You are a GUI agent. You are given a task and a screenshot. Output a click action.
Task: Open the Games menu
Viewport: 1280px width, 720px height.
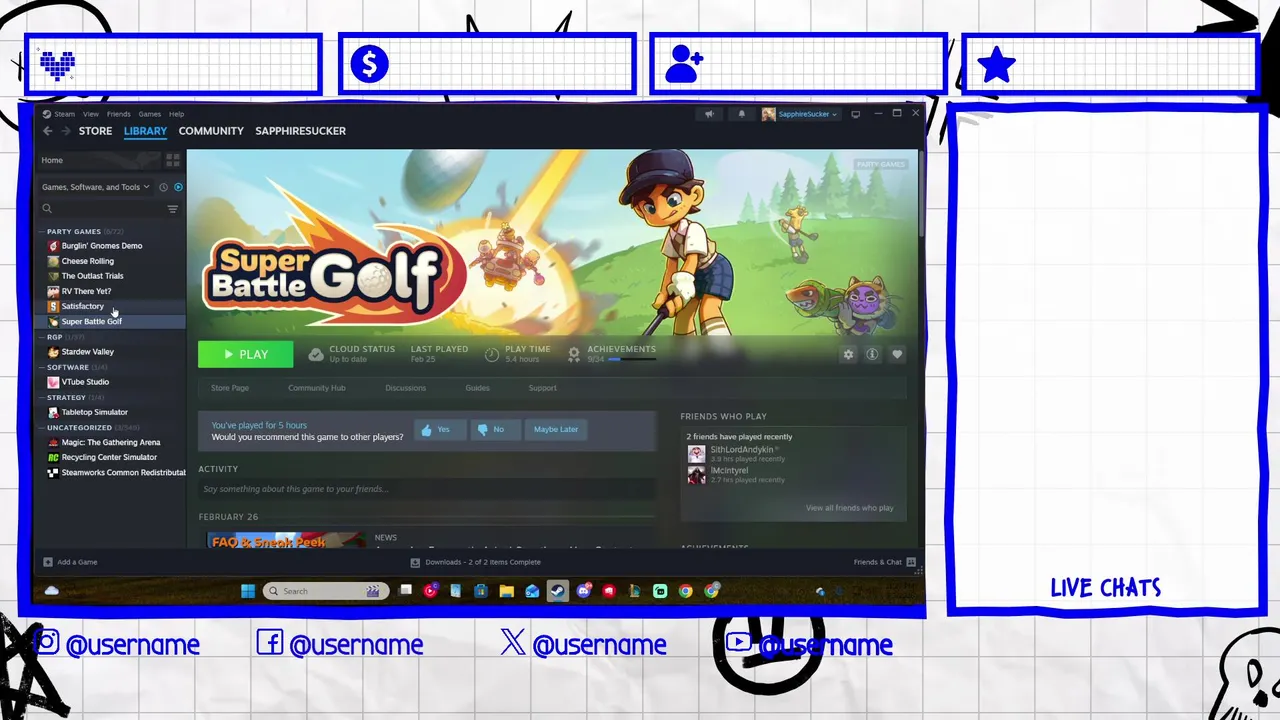tap(149, 114)
